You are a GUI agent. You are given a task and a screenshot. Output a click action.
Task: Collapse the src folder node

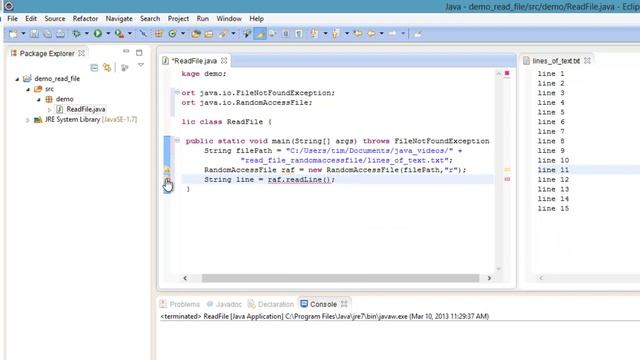28,89
